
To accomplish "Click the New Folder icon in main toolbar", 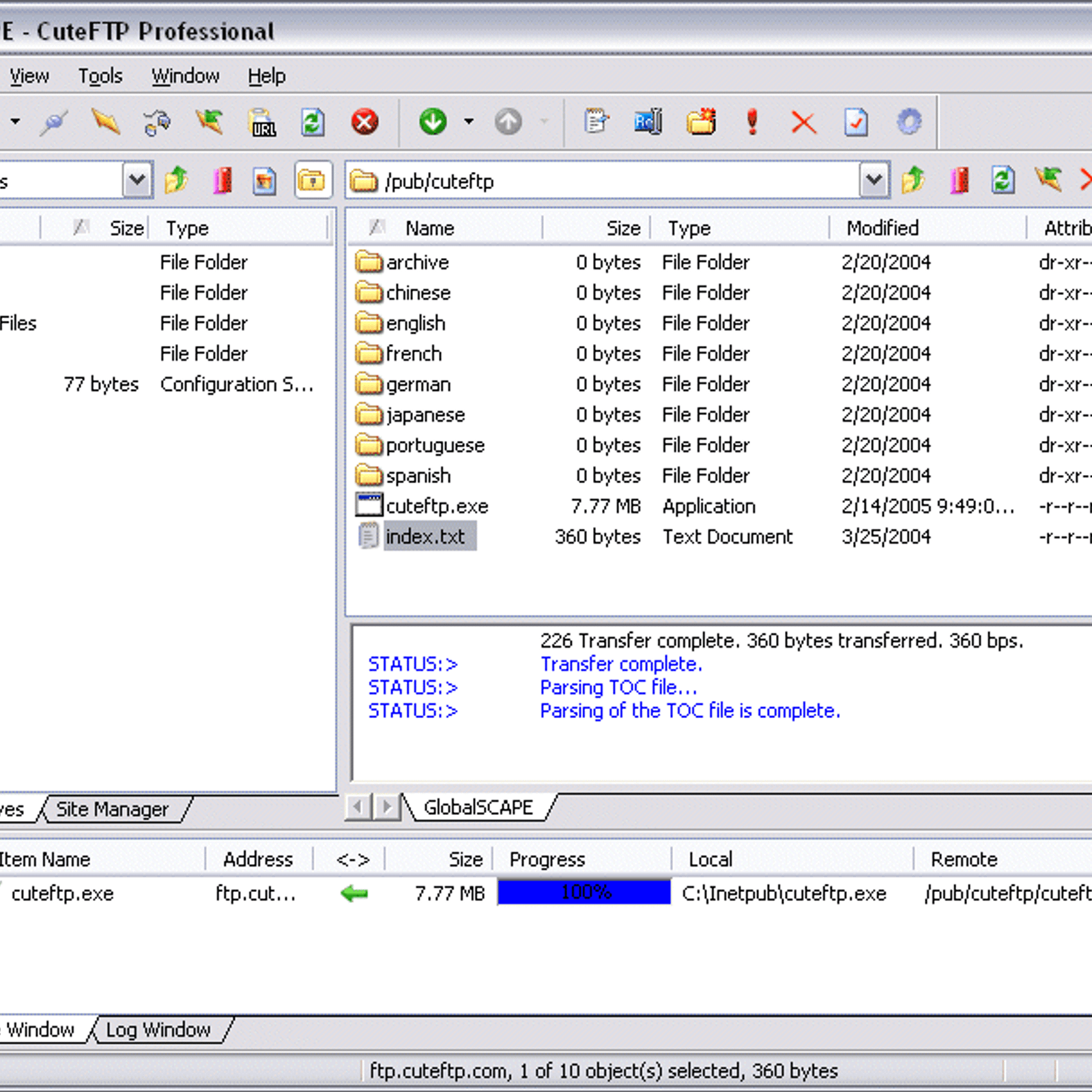I will point(701,122).
